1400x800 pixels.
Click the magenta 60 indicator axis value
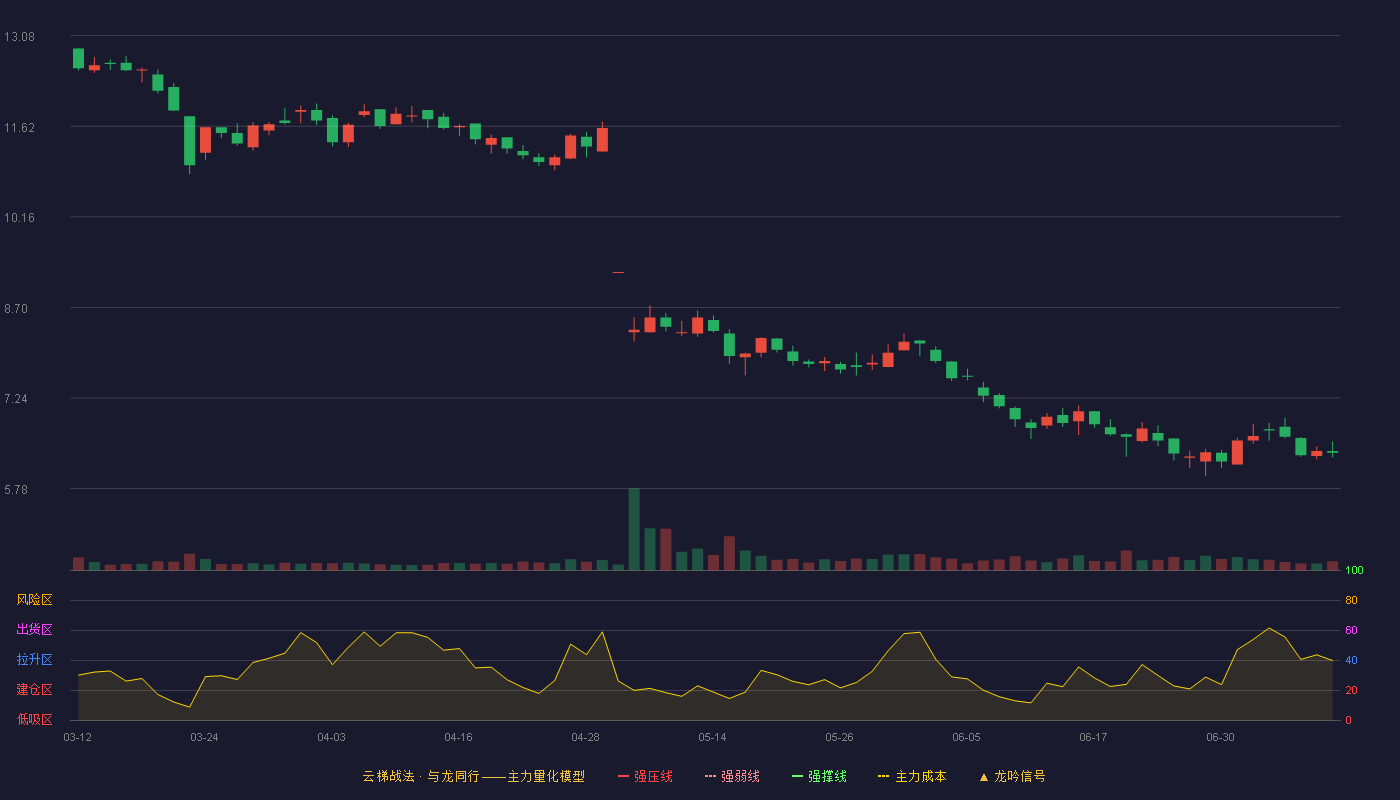pyautogui.click(x=1351, y=630)
